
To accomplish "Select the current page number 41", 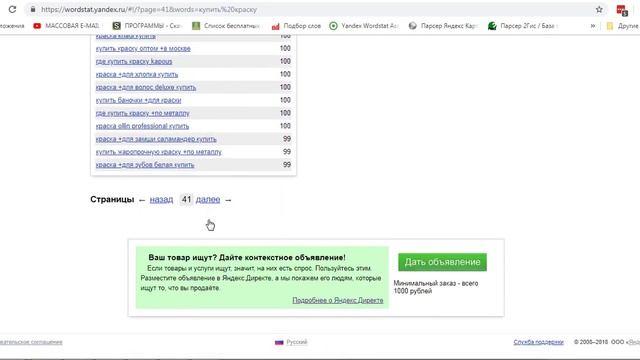I will point(186,200).
